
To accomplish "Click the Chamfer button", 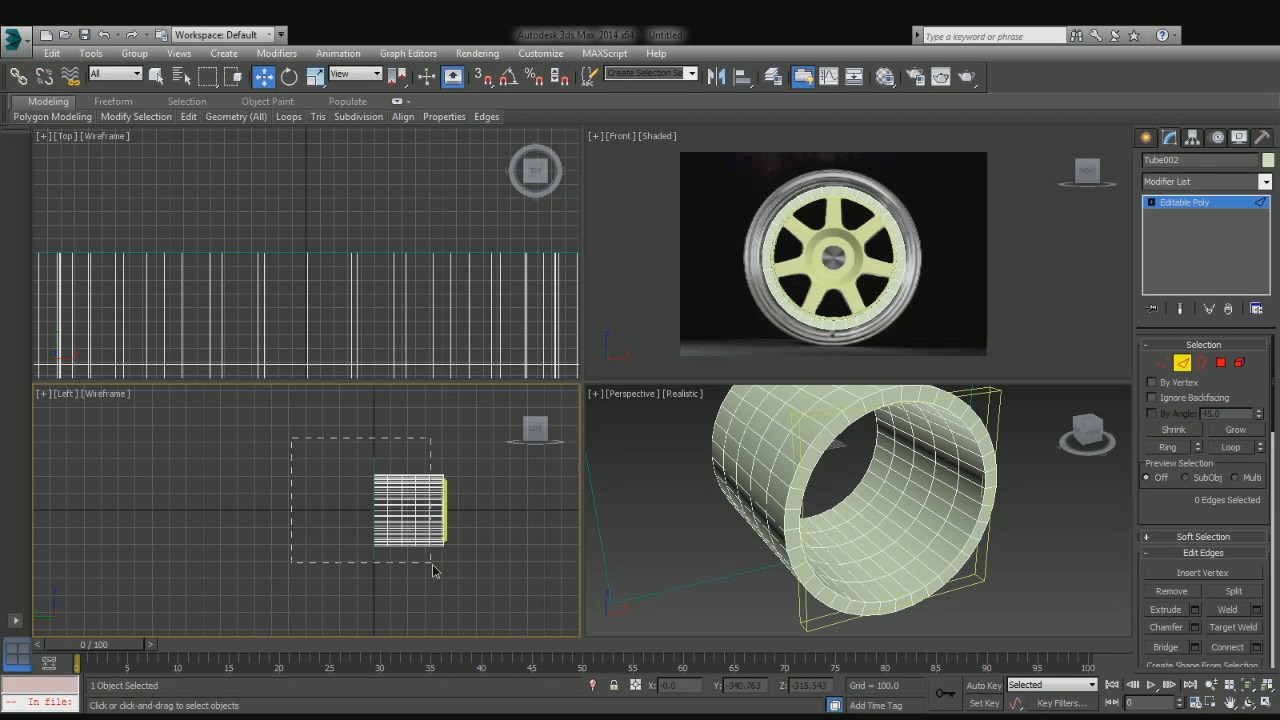I will point(1166,628).
